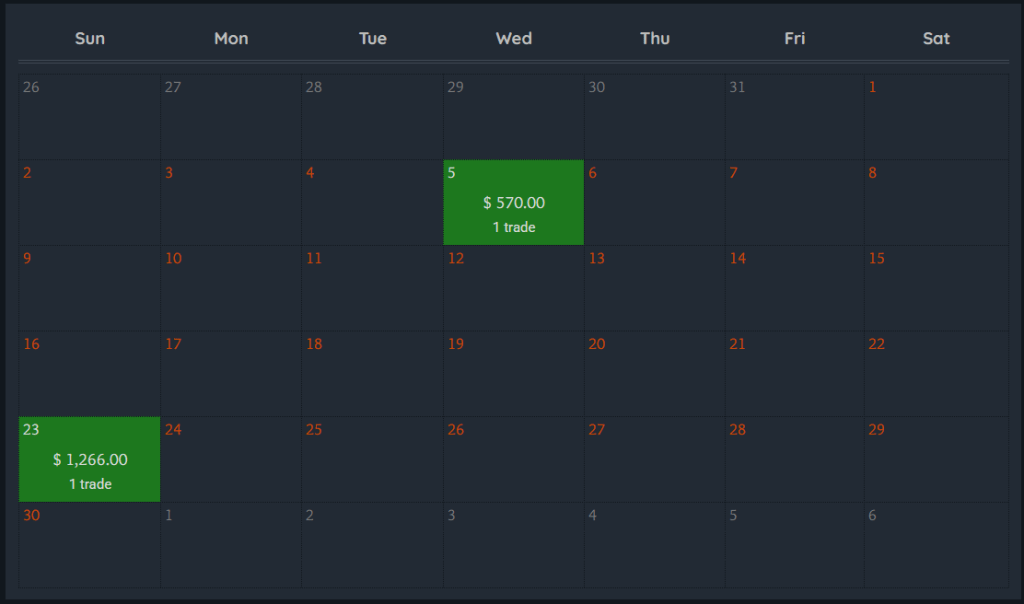This screenshot has width=1024, height=604.
Task: Click the "1 trade" label under $1,266.00
Action: click(x=90, y=484)
